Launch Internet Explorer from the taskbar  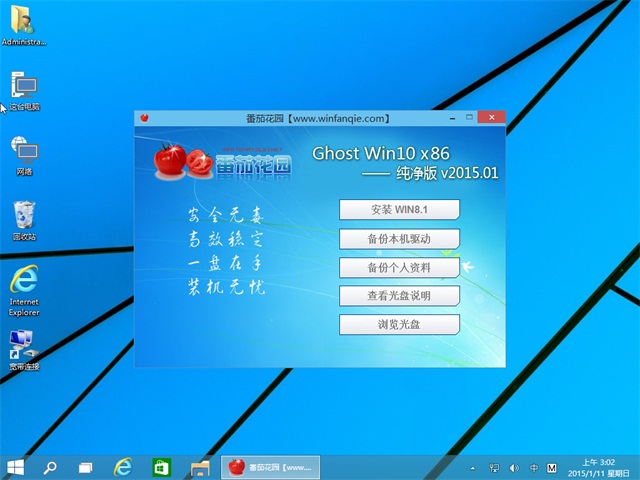point(123,467)
